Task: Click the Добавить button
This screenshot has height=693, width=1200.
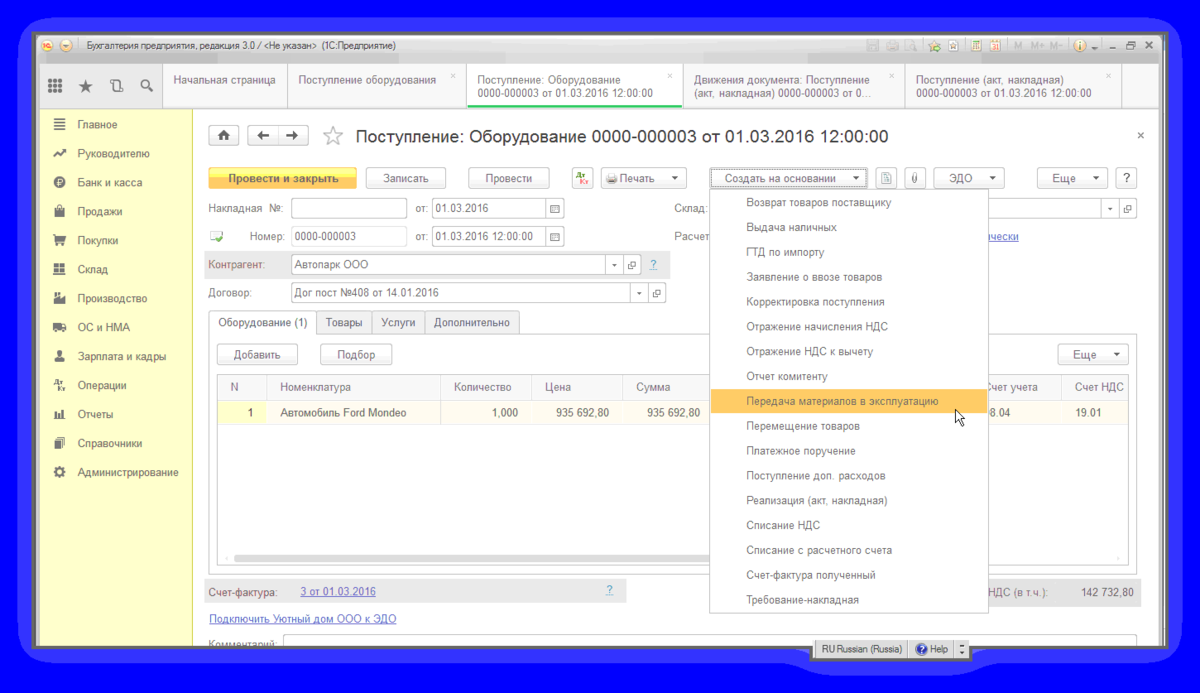Action: point(257,354)
